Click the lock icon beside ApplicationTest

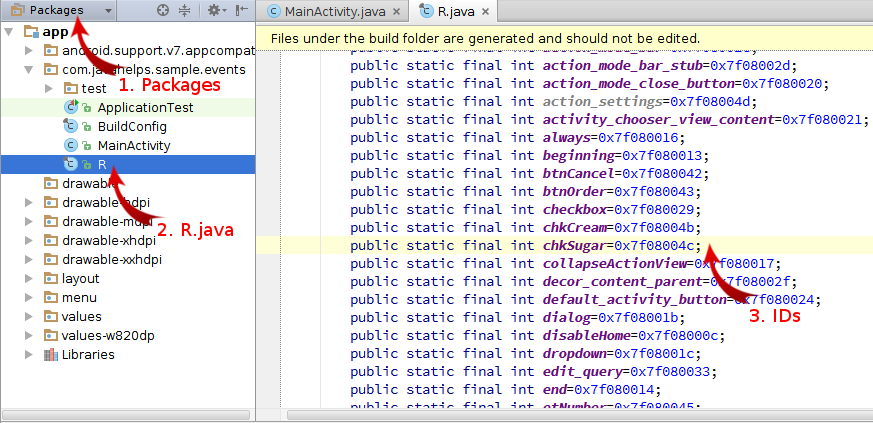(86, 109)
